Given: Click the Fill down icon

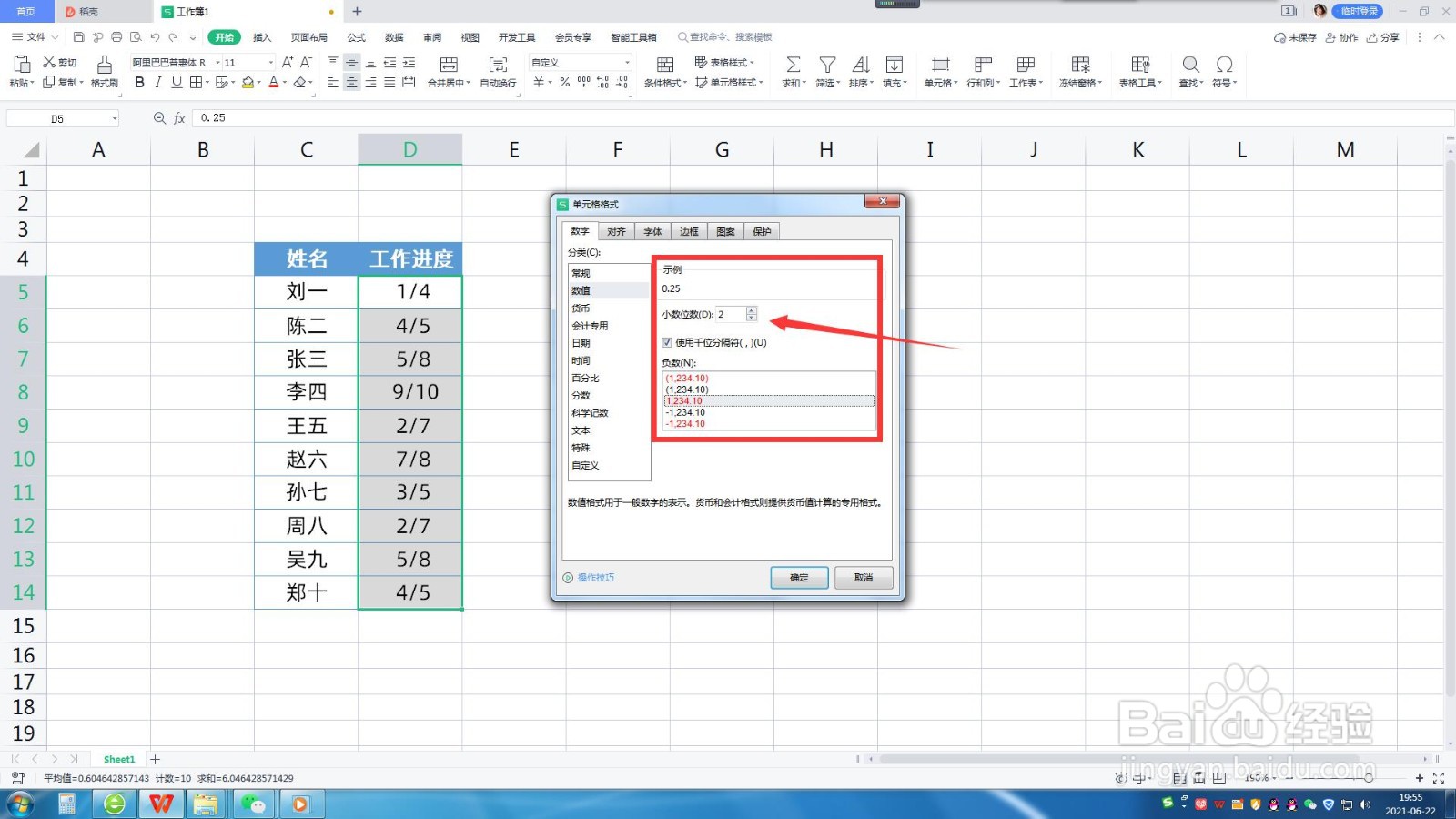Looking at the screenshot, I should pyautogui.click(x=895, y=65).
